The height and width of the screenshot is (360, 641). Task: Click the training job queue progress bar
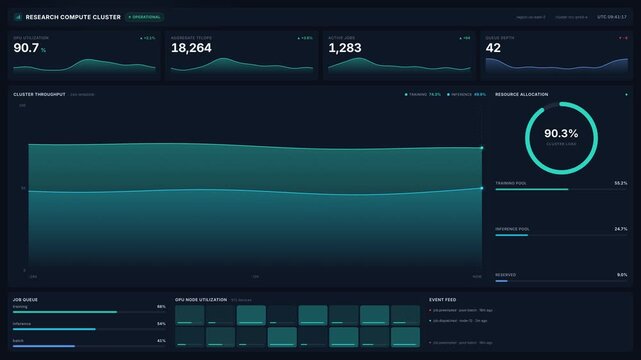(x=89, y=312)
